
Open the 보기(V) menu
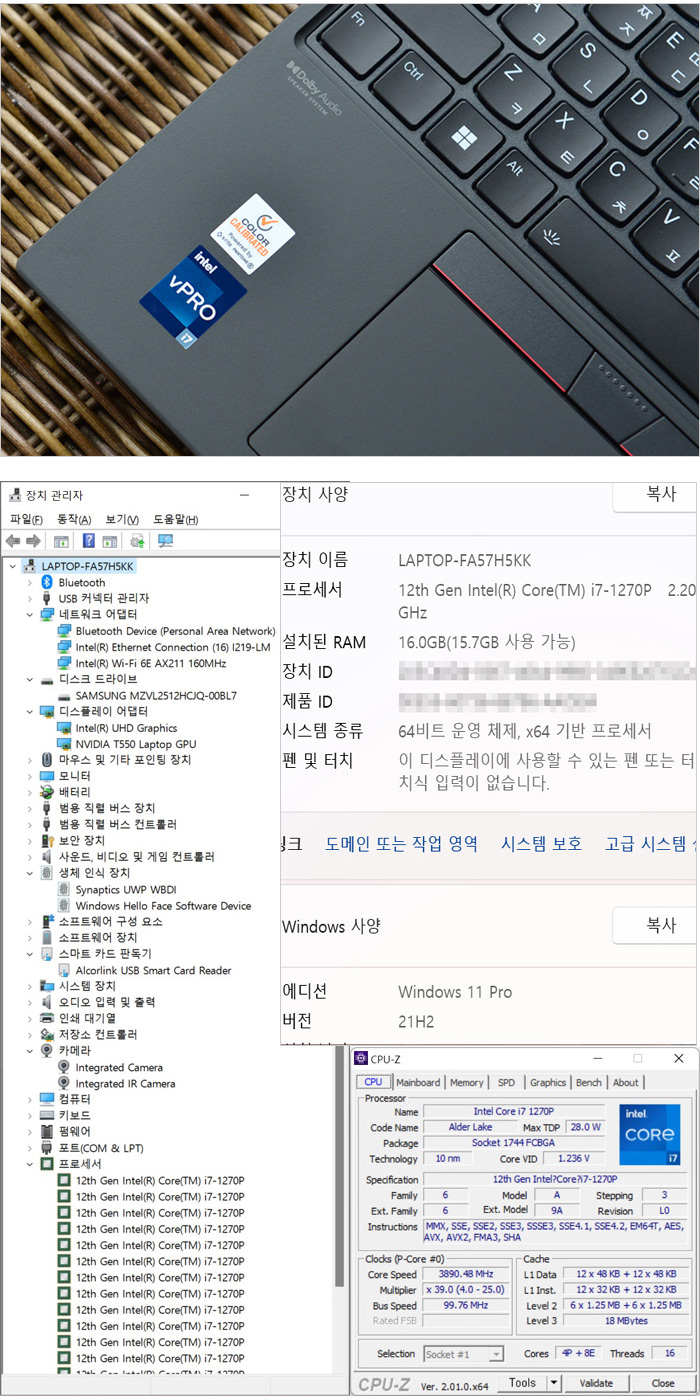[122, 520]
